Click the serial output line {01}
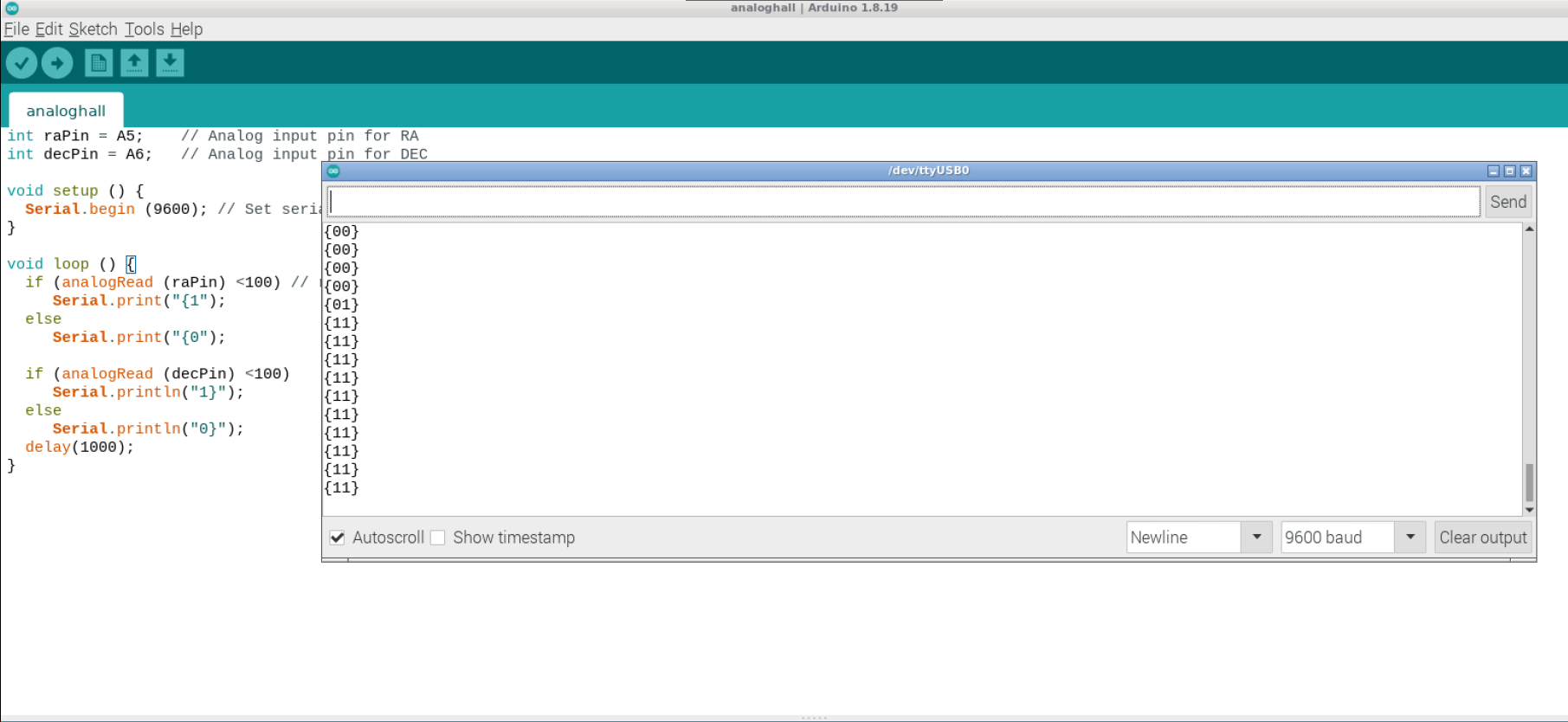Image resolution: width=1568 pixels, height=722 pixels. [341, 305]
